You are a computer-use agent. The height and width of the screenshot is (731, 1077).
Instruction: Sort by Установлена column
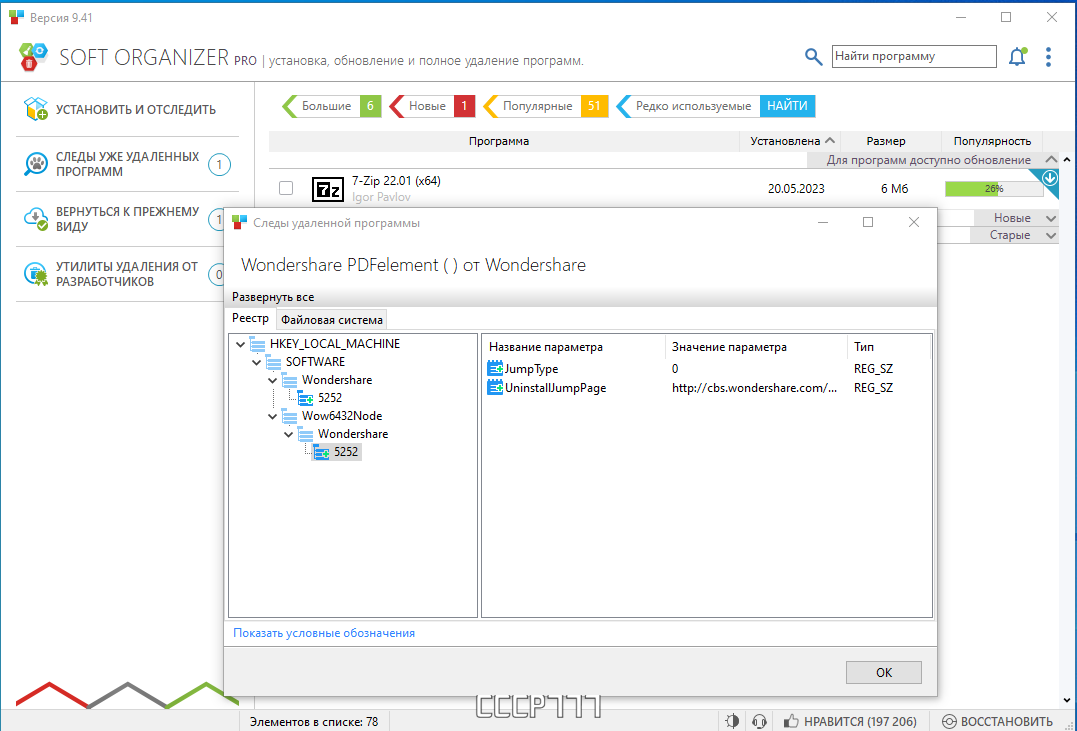[x=790, y=141]
